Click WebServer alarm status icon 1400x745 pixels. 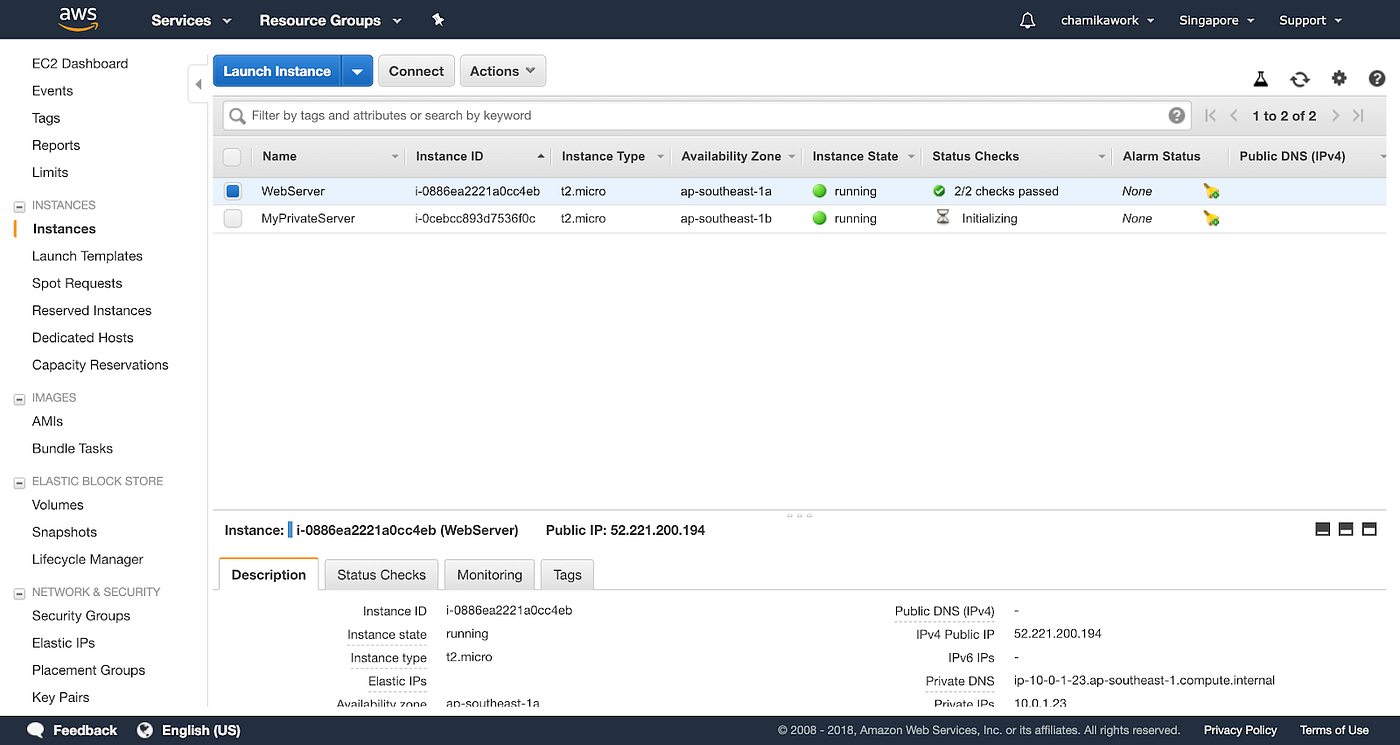pyautogui.click(x=1212, y=191)
